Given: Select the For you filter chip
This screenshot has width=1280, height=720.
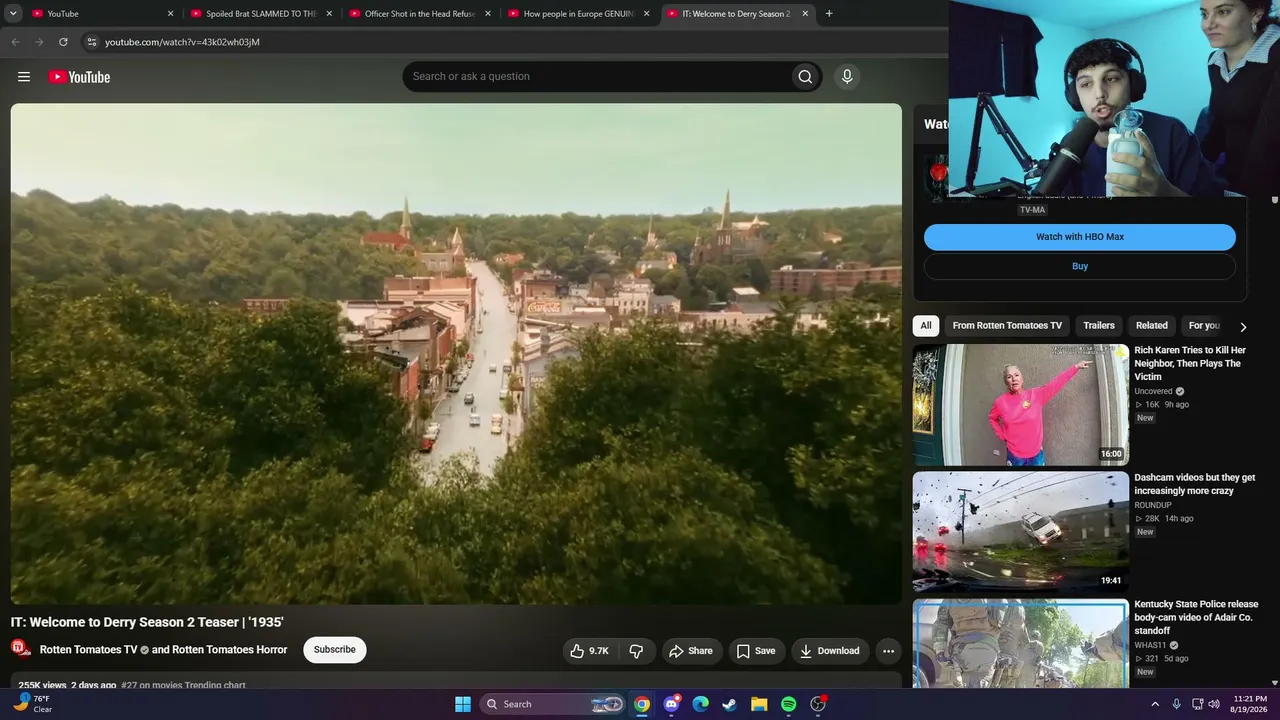Looking at the screenshot, I should (x=1204, y=325).
